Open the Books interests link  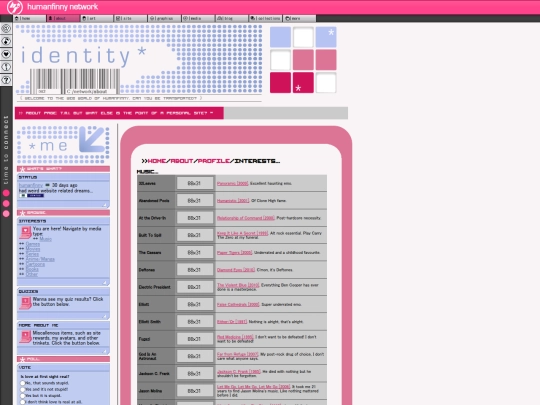click(32, 269)
